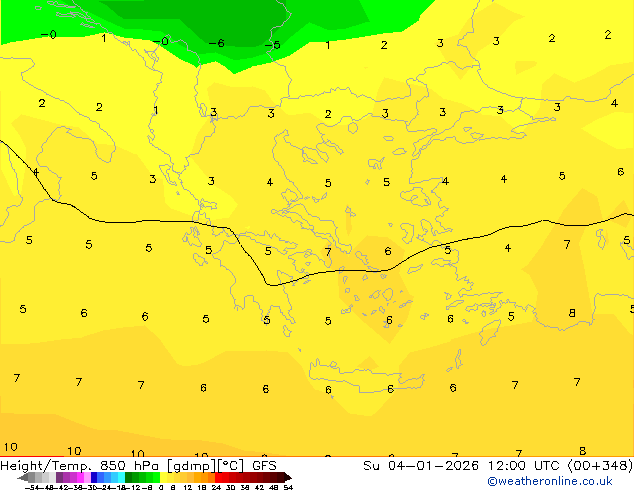Click the "54" legend scale label
The height and width of the screenshot is (490, 634).
288,487
